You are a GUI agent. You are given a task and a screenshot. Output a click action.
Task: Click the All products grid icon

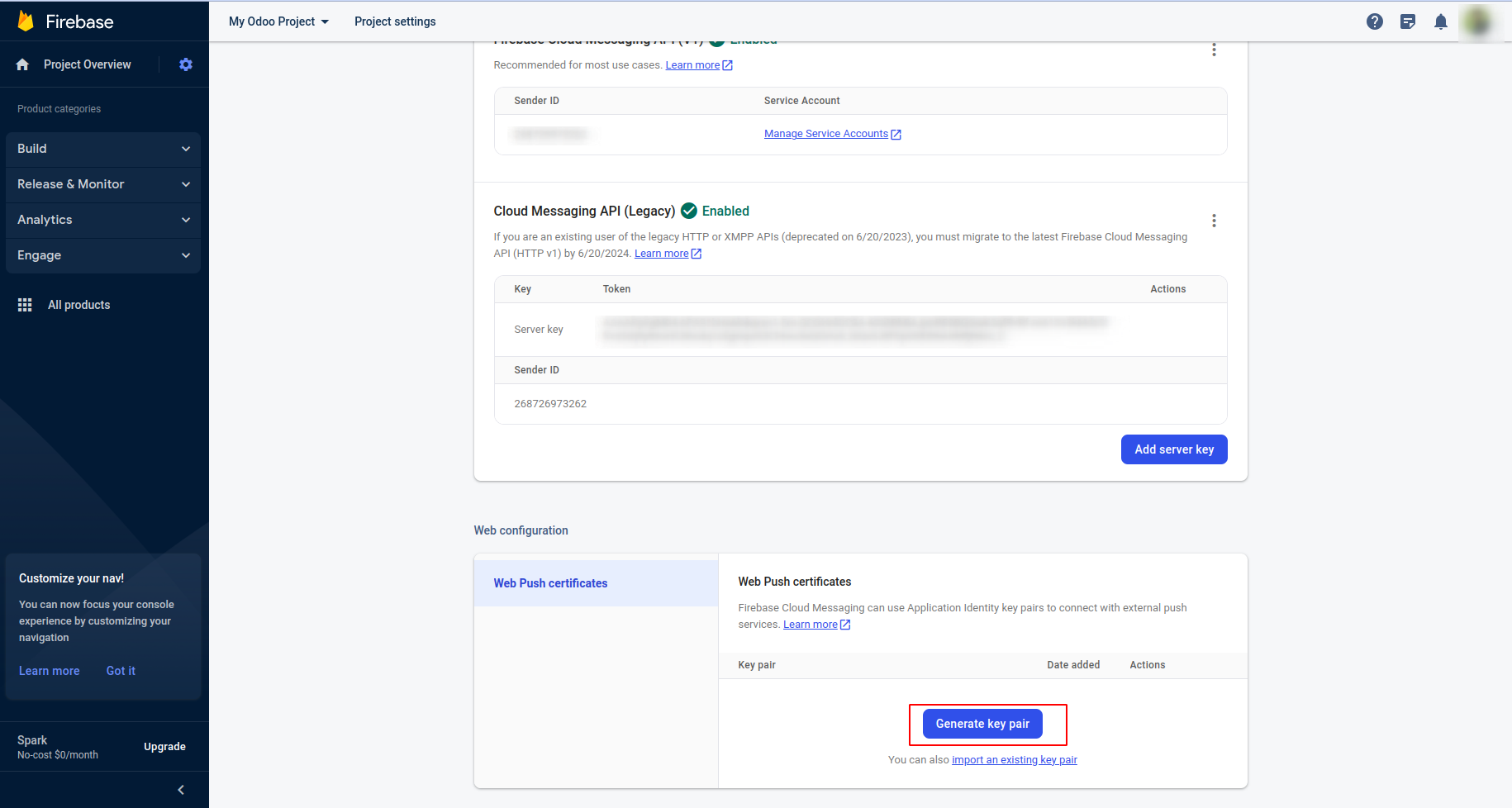click(x=25, y=305)
